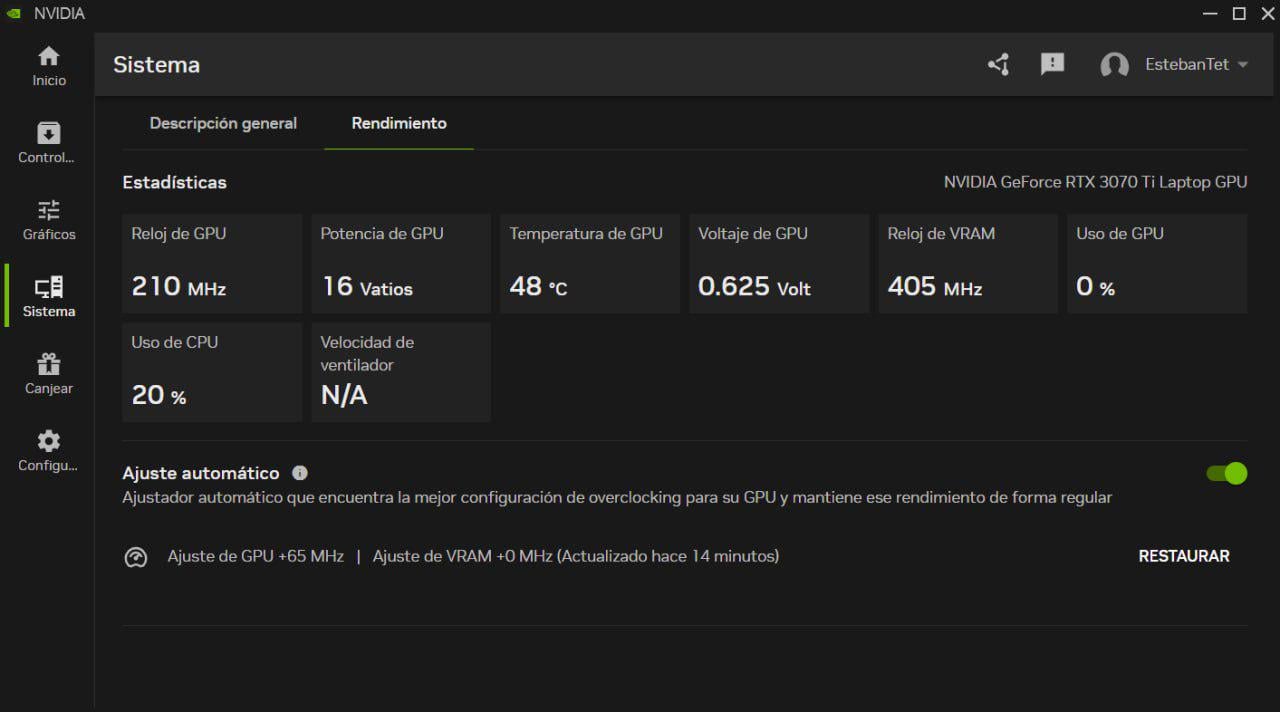The width and height of the screenshot is (1280, 712).
Task: Open the Controladores download icon
Action: [x=48, y=133]
